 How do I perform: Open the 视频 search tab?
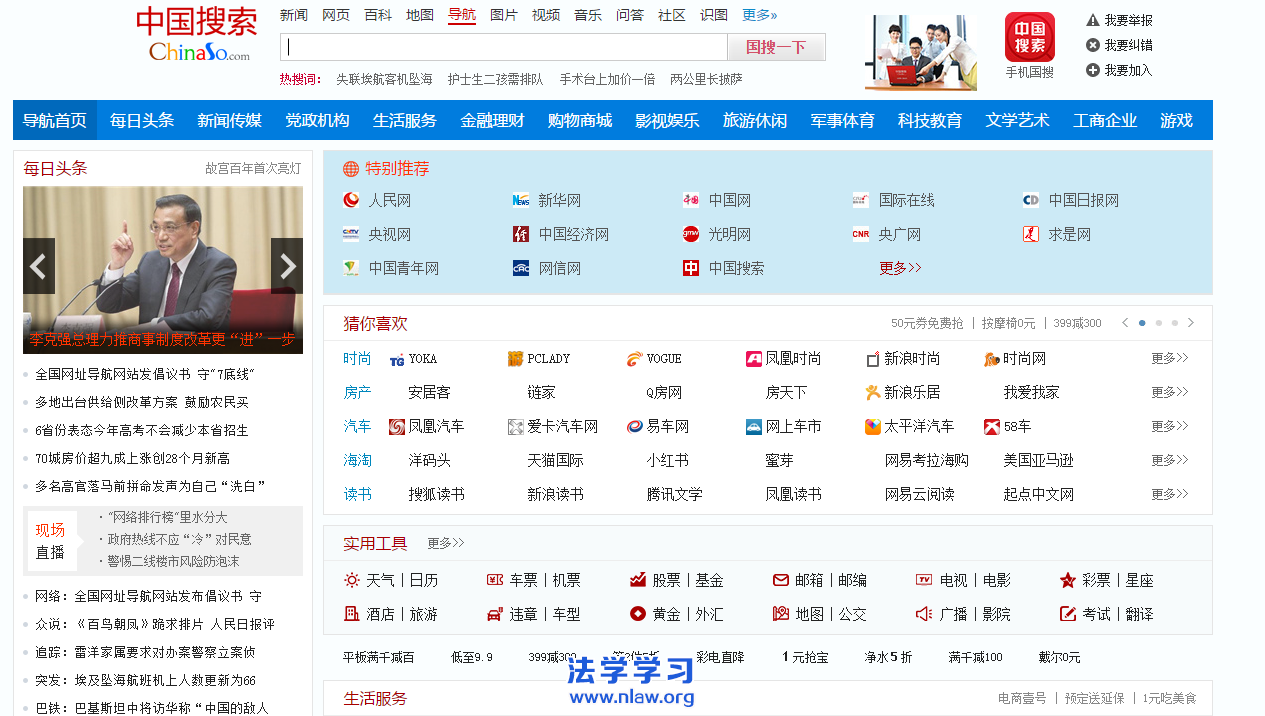click(x=546, y=15)
